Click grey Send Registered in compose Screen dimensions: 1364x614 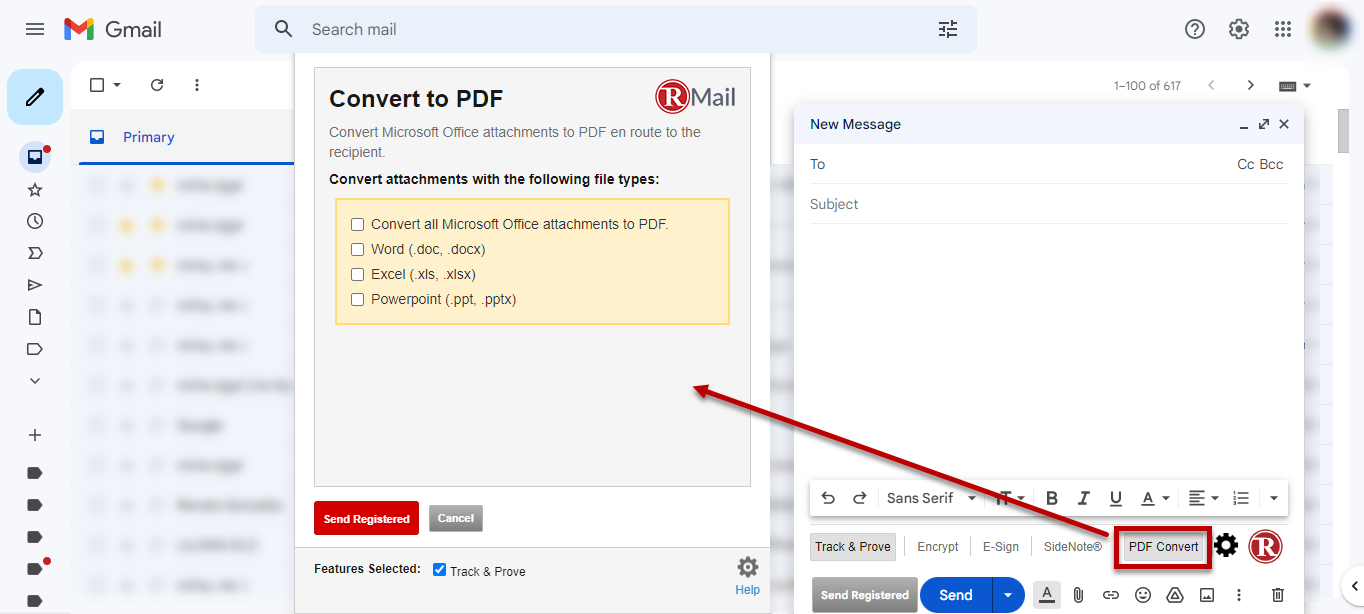pos(864,595)
